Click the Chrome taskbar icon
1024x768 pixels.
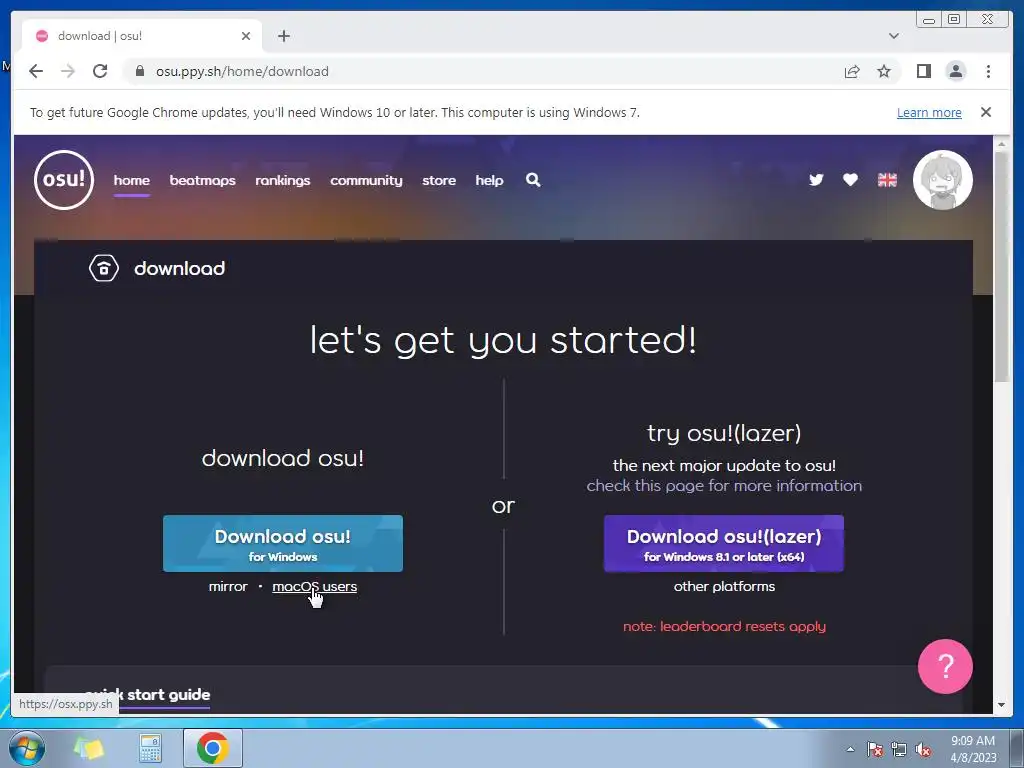tap(212, 748)
